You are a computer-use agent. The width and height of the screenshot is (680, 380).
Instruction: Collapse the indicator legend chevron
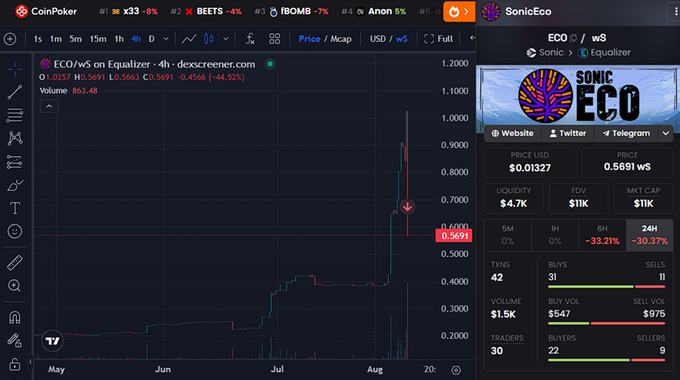point(49,106)
